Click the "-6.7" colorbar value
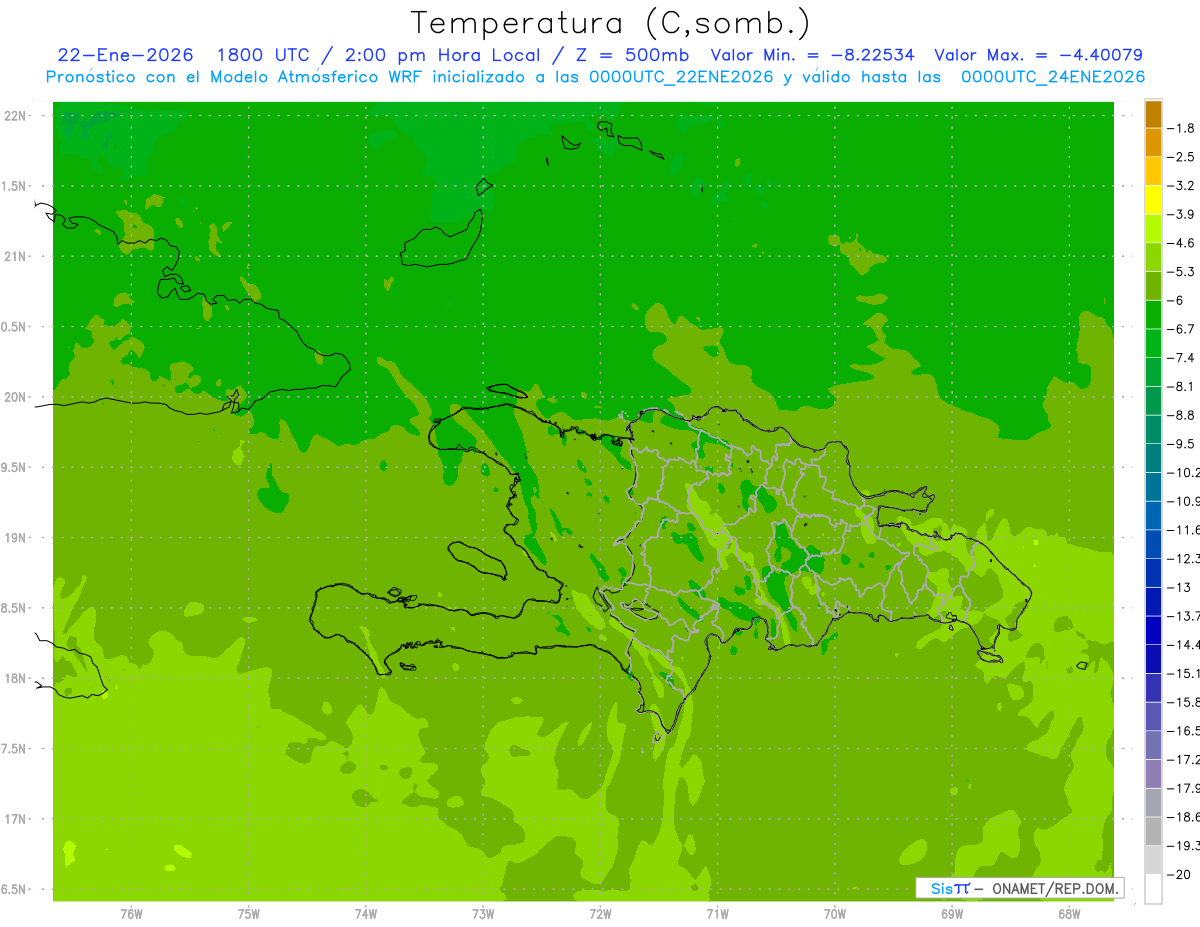This screenshot has height=927, width=1200. click(1182, 329)
